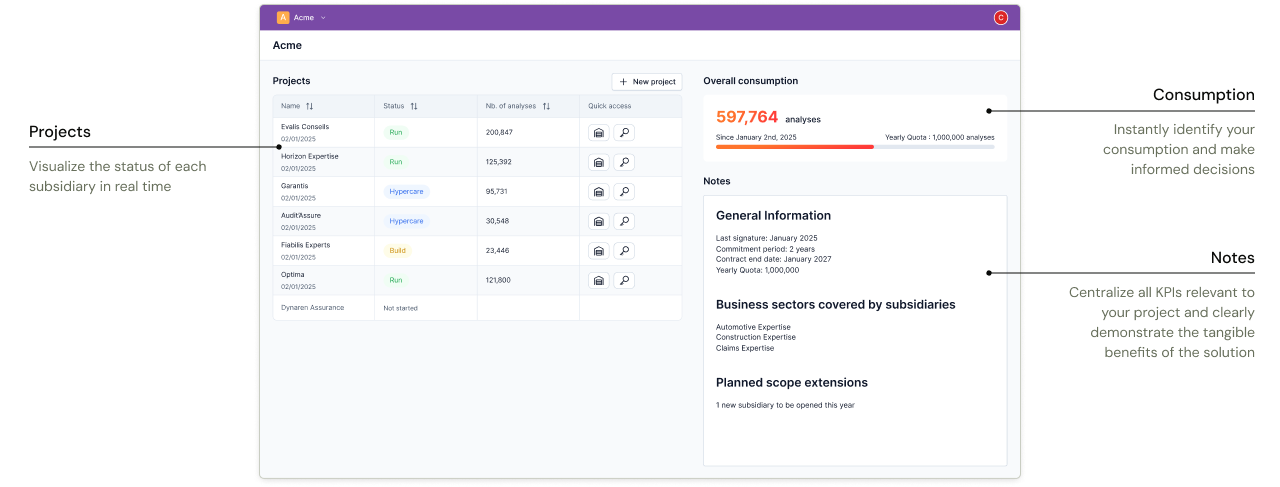Click the 95,731 analyses value
The width and height of the screenshot is (1280, 487).
(x=497, y=191)
